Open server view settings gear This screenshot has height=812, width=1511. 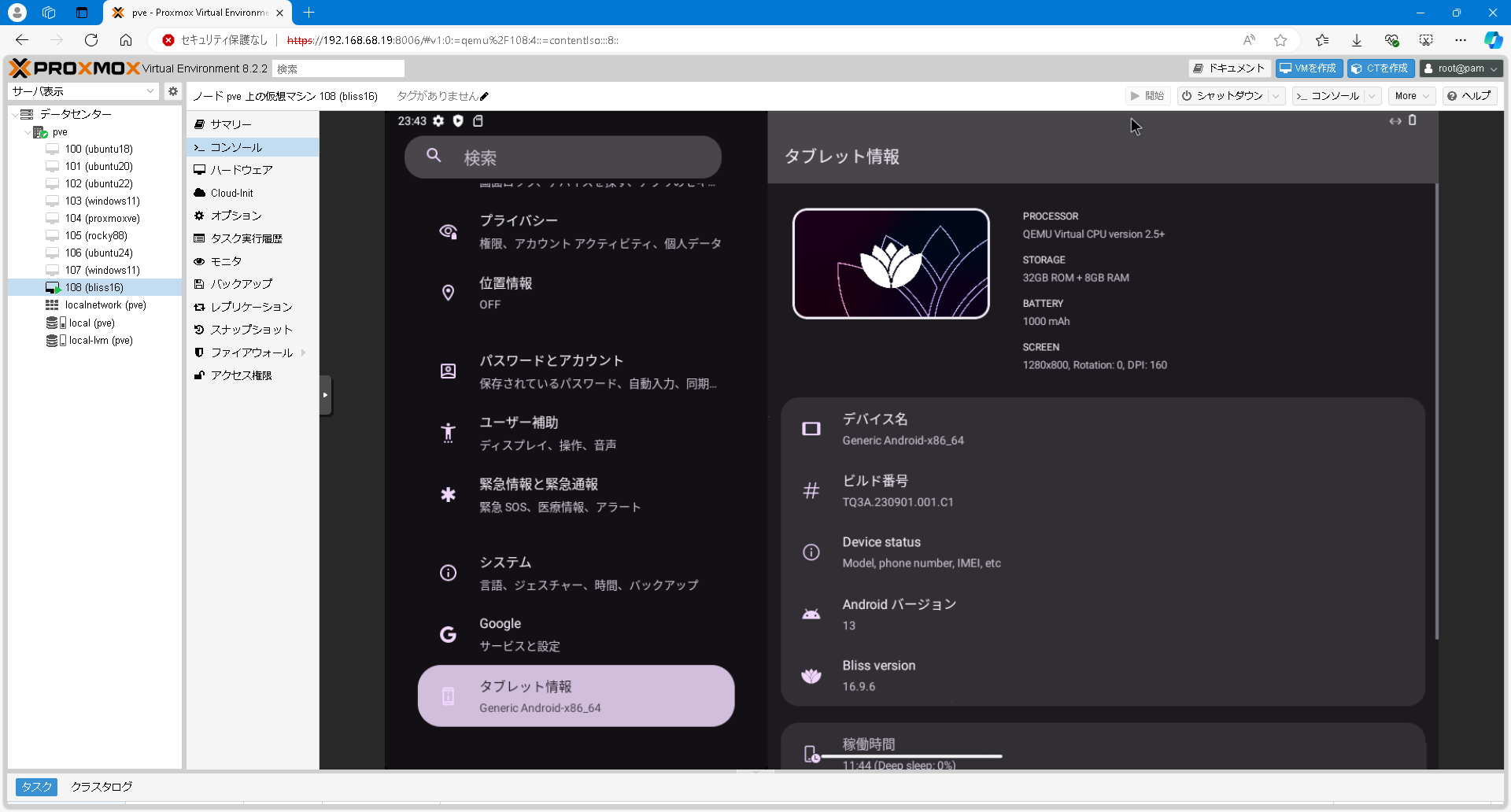(173, 91)
